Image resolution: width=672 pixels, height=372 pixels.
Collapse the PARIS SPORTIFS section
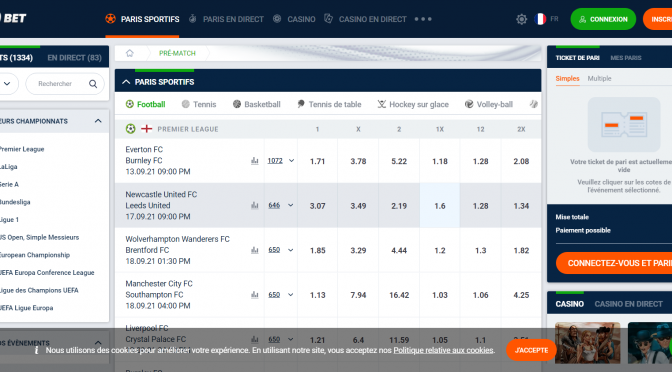126,82
